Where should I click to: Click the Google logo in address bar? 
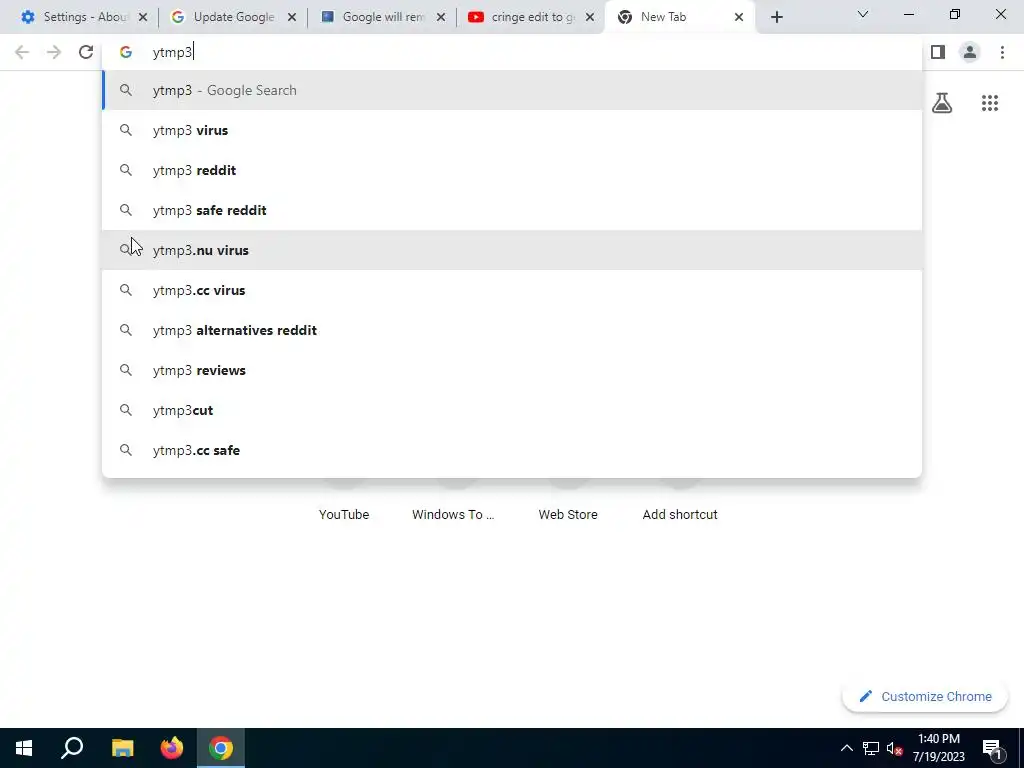click(125, 52)
